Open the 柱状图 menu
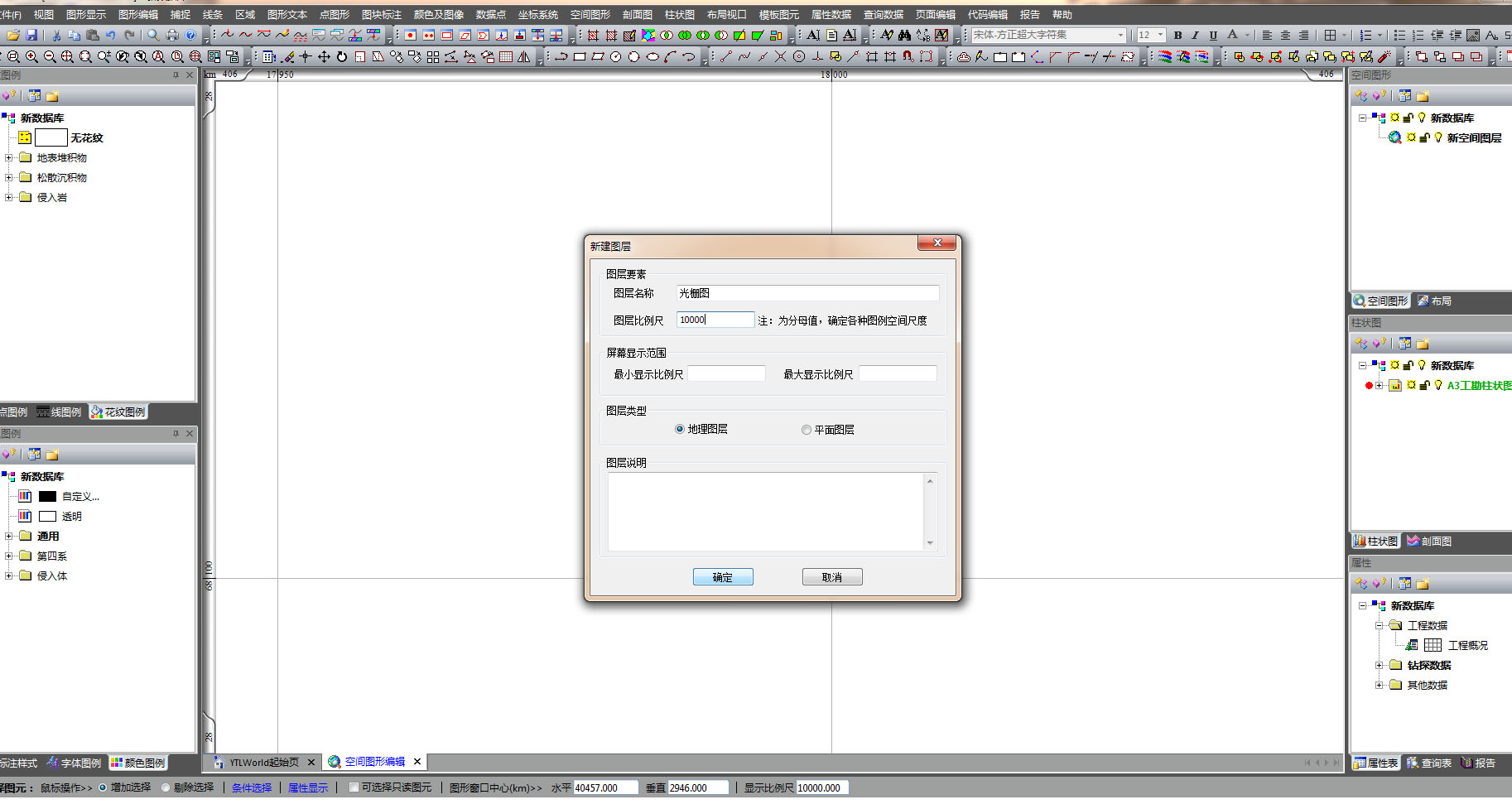 click(680, 15)
